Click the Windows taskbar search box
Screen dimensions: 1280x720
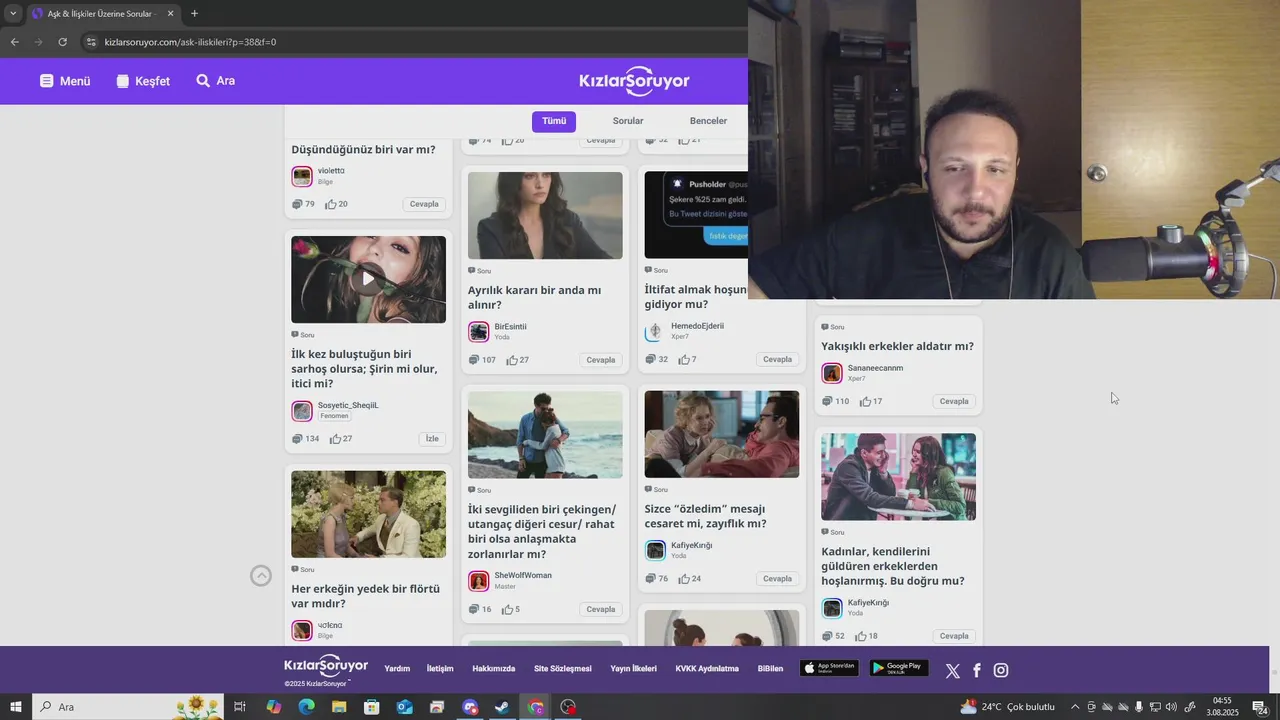(128, 707)
